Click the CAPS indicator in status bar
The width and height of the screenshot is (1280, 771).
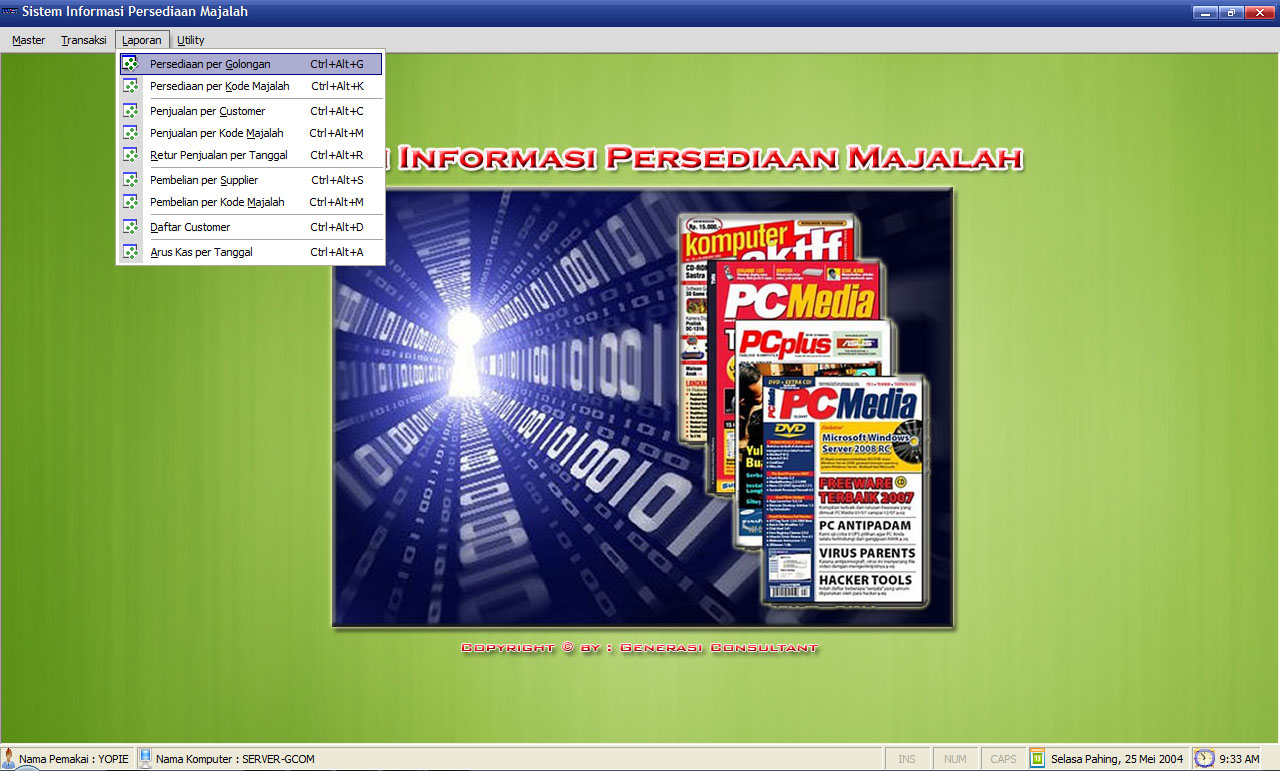tap(1003, 759)
